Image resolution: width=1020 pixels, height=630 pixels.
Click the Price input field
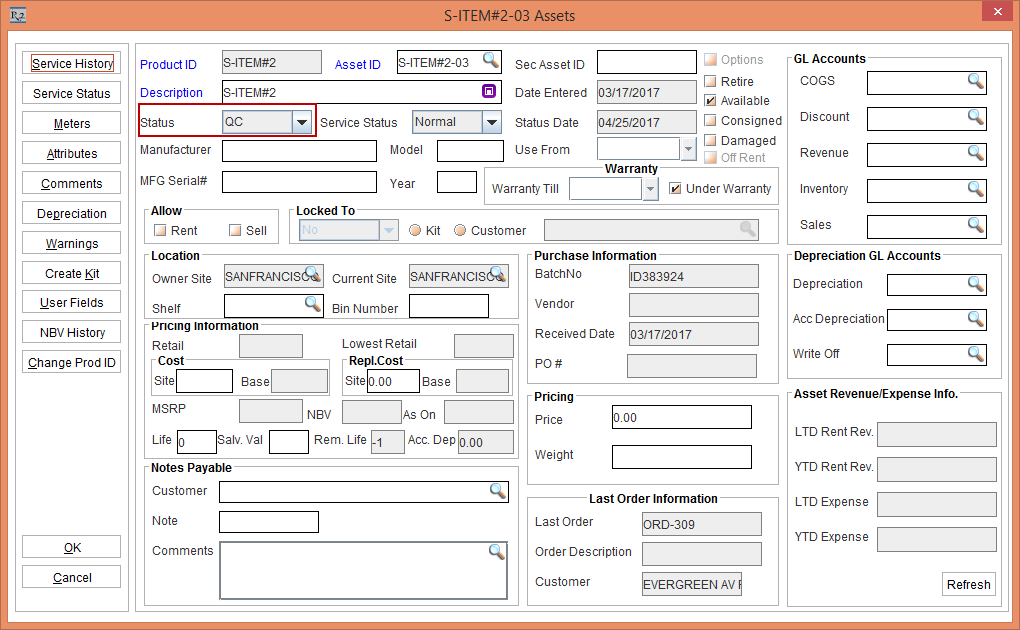click(x=681, y=417)
